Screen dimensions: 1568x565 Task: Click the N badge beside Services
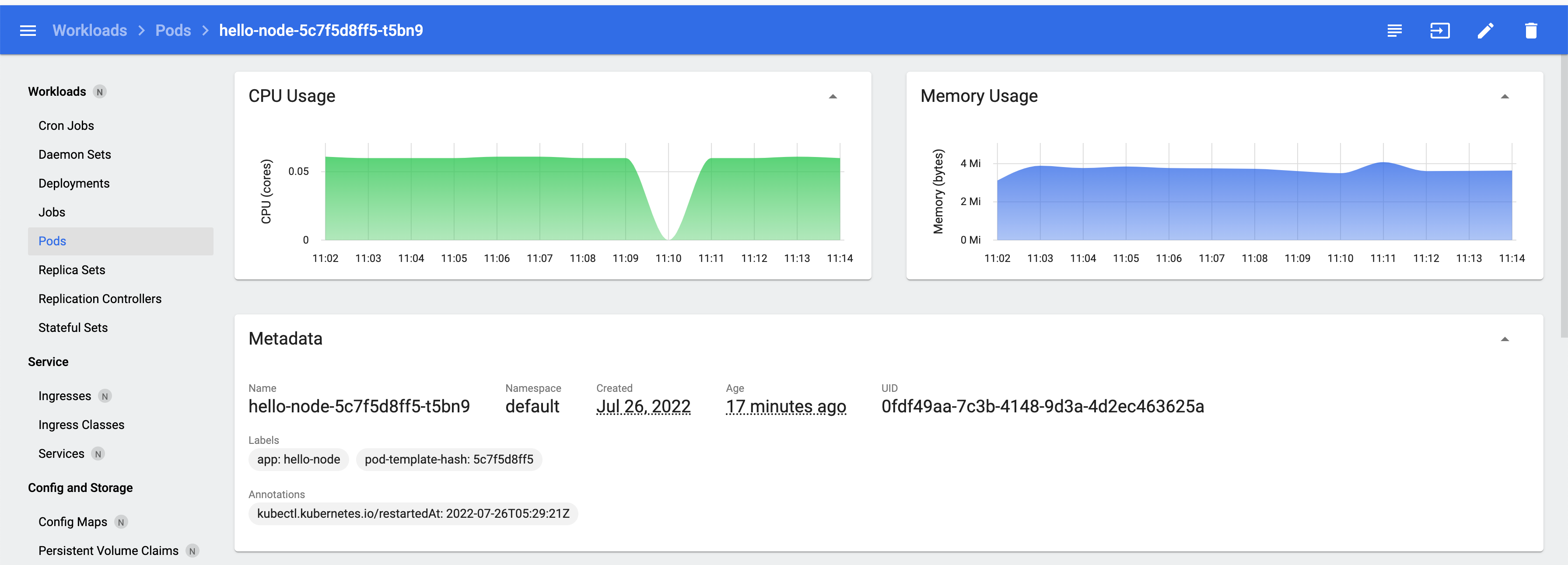click(98, 453)
